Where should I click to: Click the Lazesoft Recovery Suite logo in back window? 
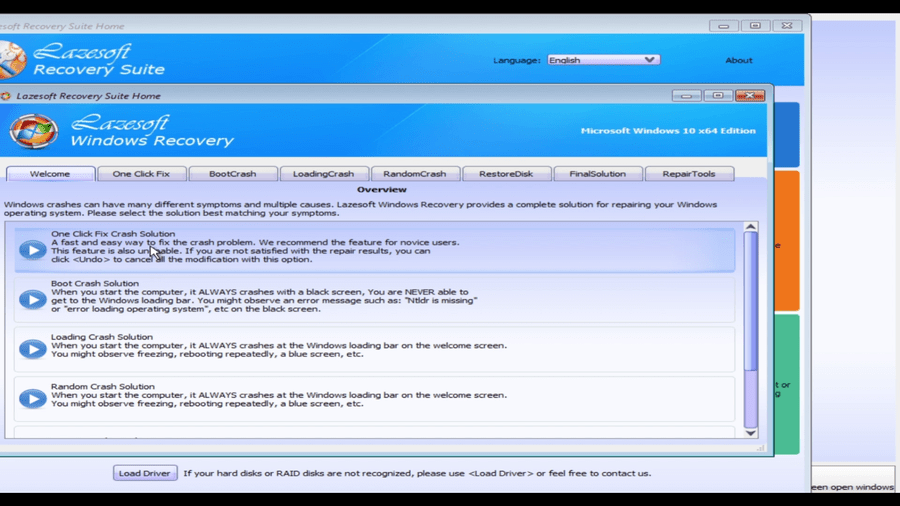[x=12, y=60]
